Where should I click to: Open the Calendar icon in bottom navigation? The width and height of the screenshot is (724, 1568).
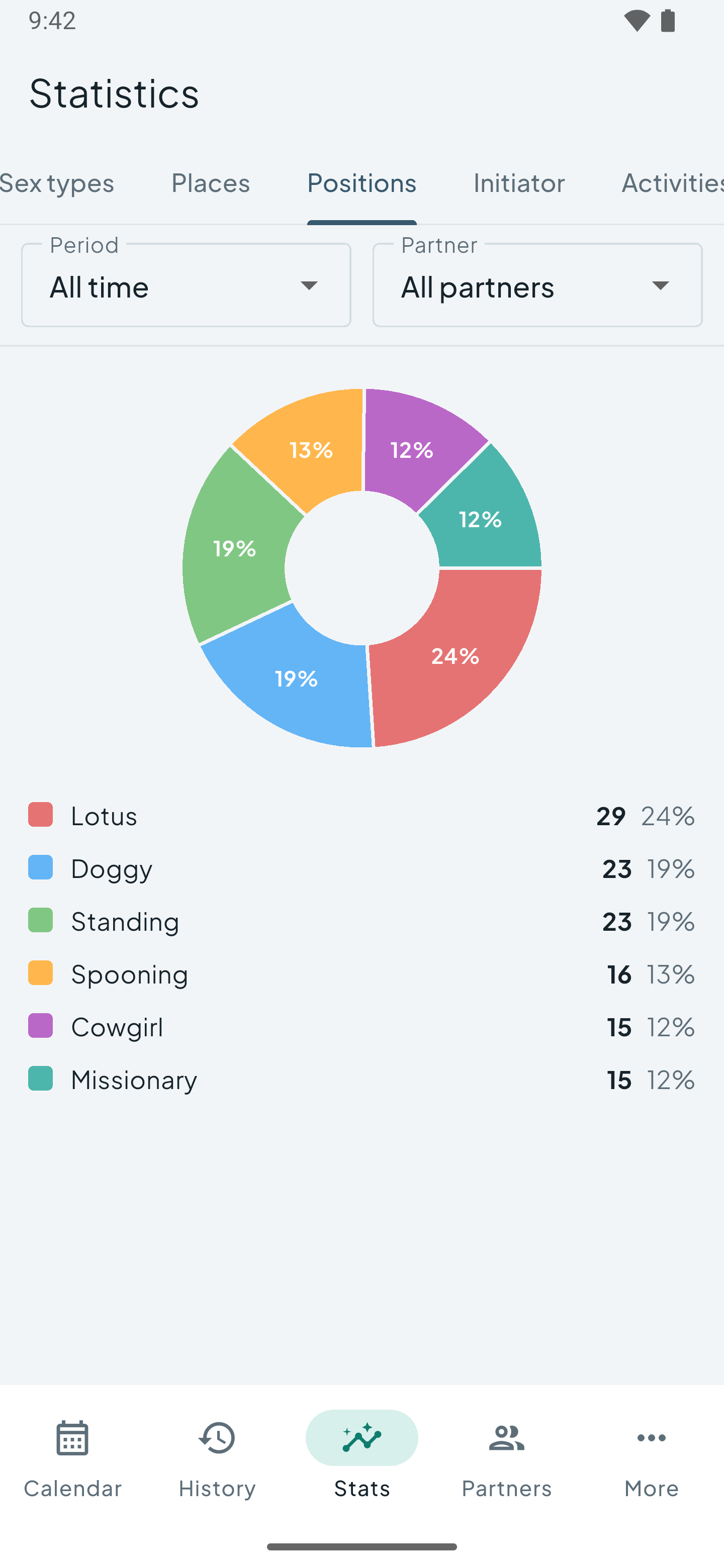72,1438
